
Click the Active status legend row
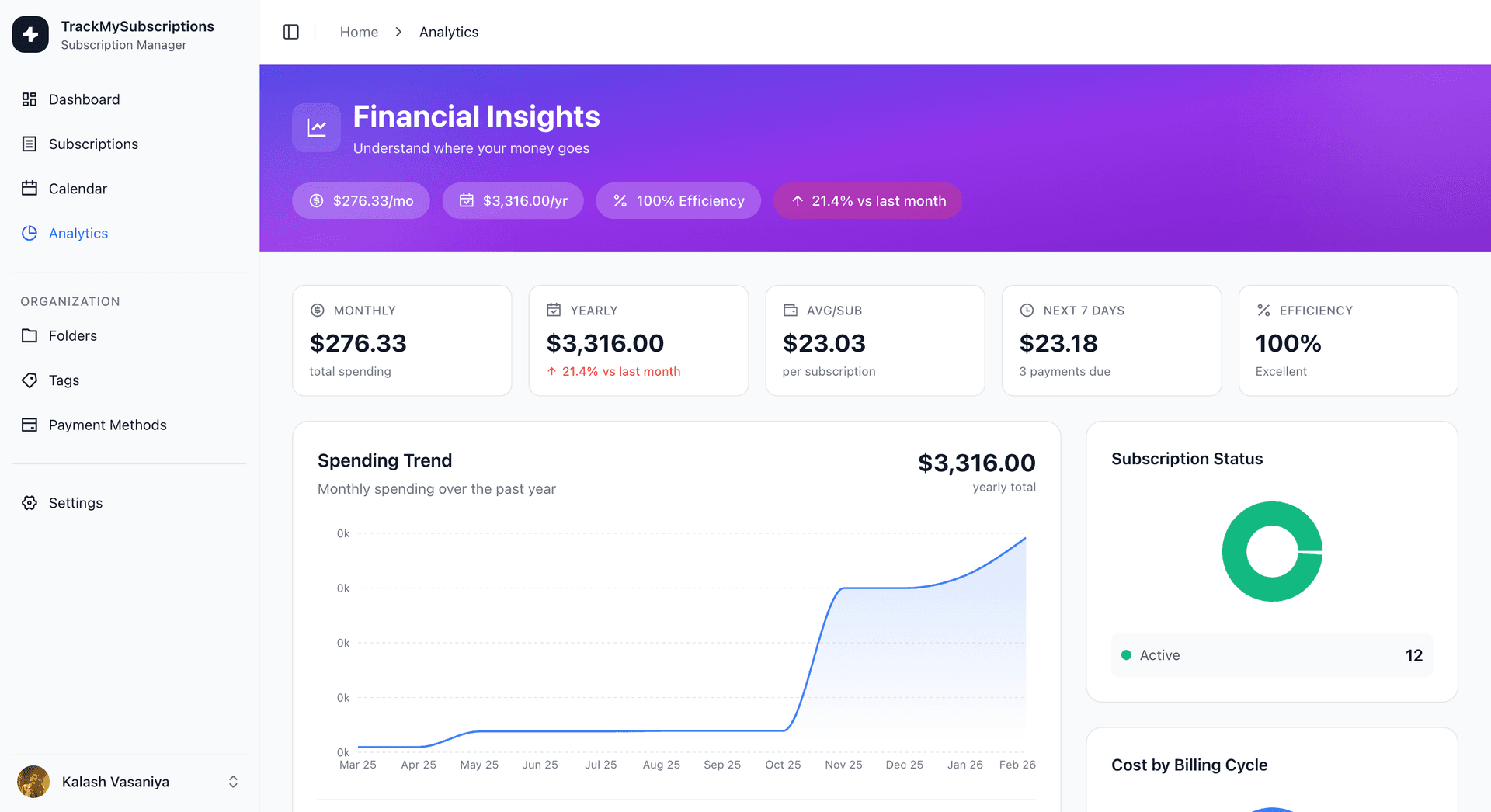(x=1271, y=655)
